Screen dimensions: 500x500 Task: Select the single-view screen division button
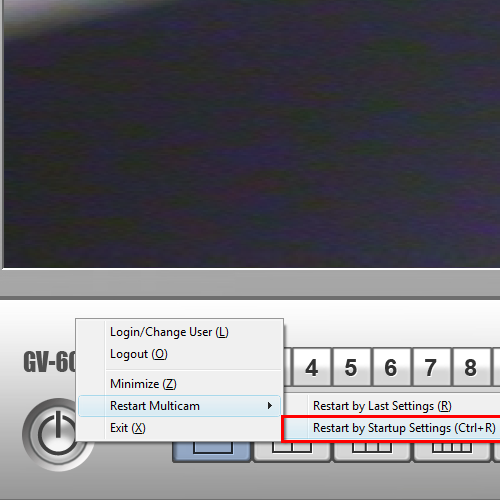tap(212, 451)
